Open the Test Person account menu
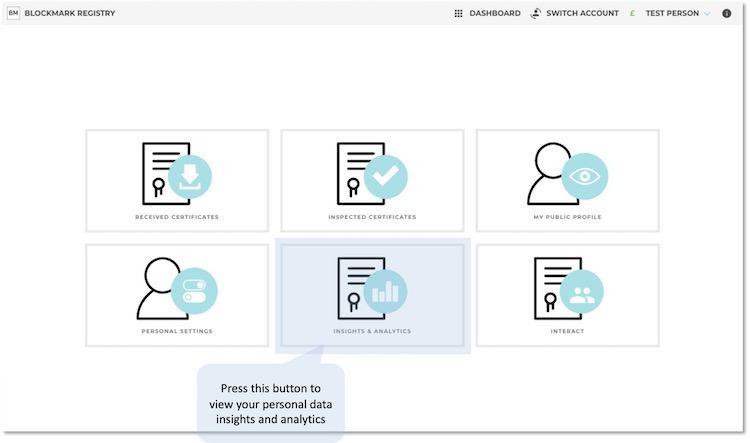Viewport: 750px width, 443px height. tap(672, 14)
